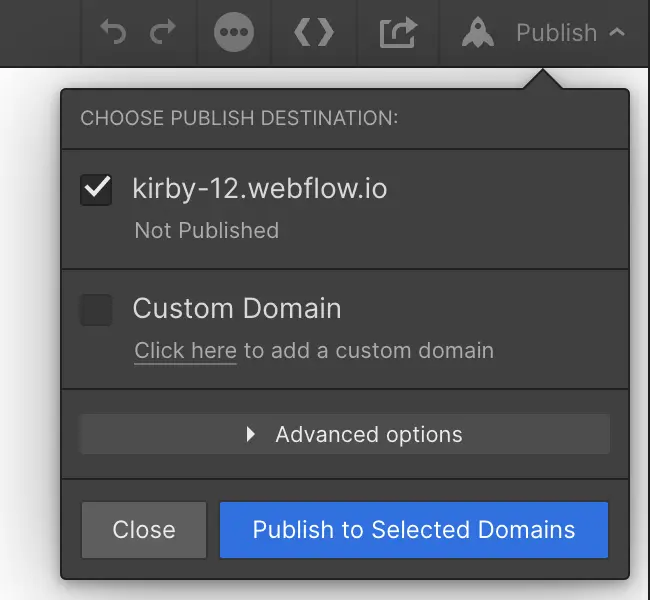Click the Publish toolbar label

556,32
